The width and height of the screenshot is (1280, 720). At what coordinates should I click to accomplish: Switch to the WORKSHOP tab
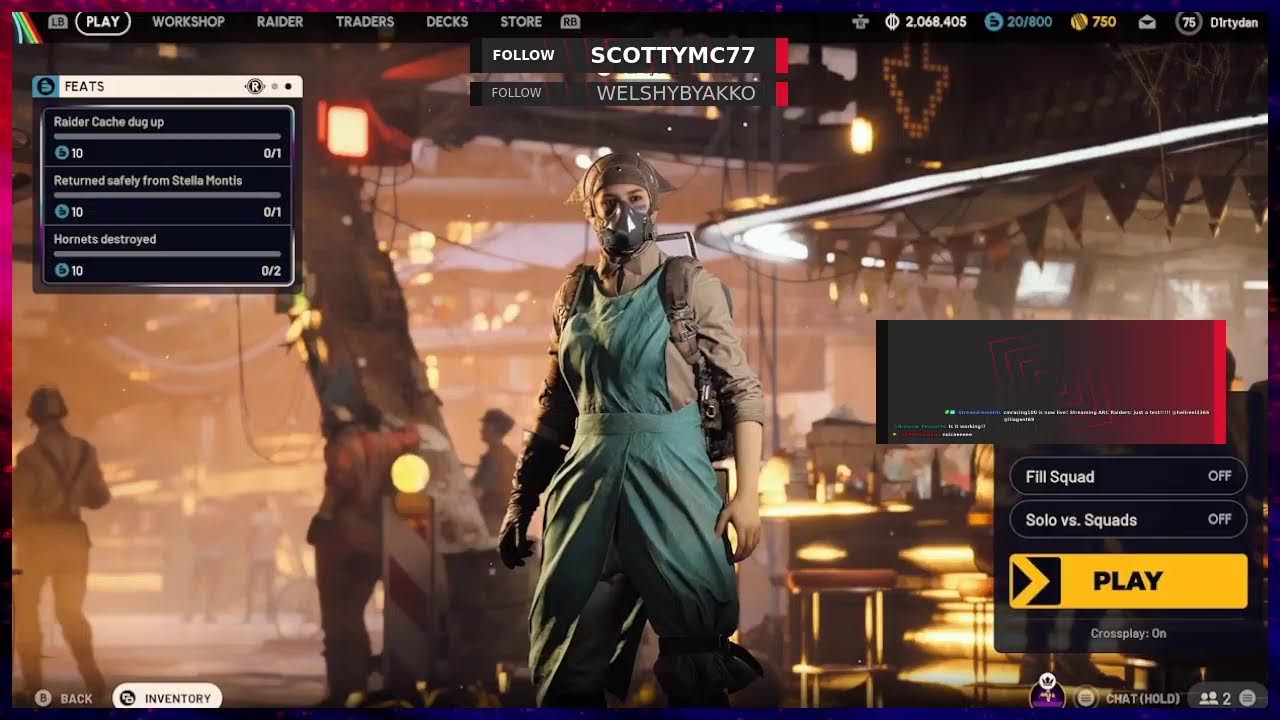pyautogui.click(x=188, y=21)
